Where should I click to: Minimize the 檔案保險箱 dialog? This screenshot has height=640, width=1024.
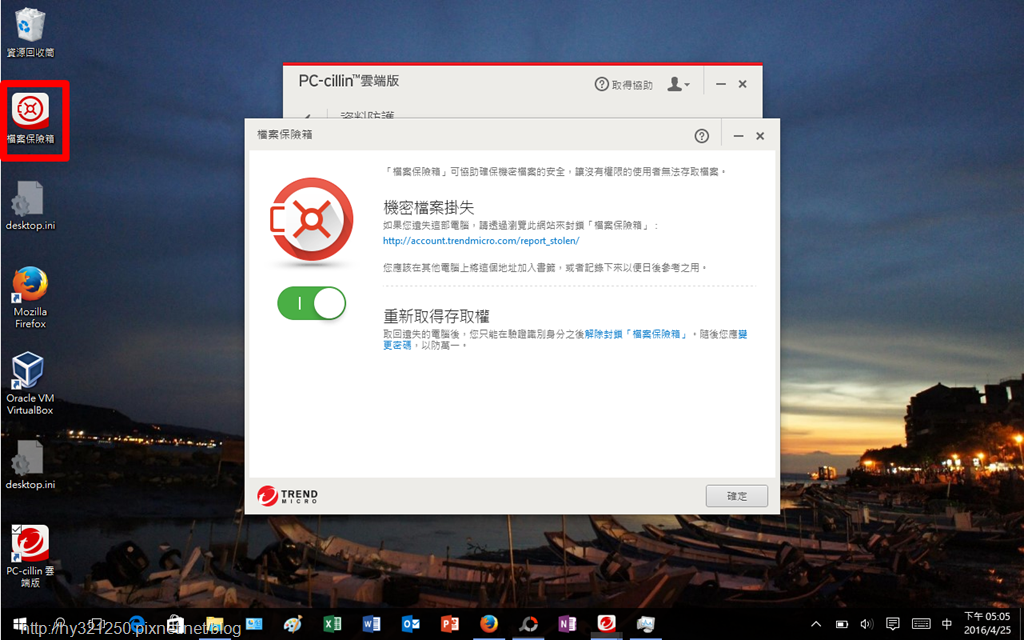click(738, 136)
